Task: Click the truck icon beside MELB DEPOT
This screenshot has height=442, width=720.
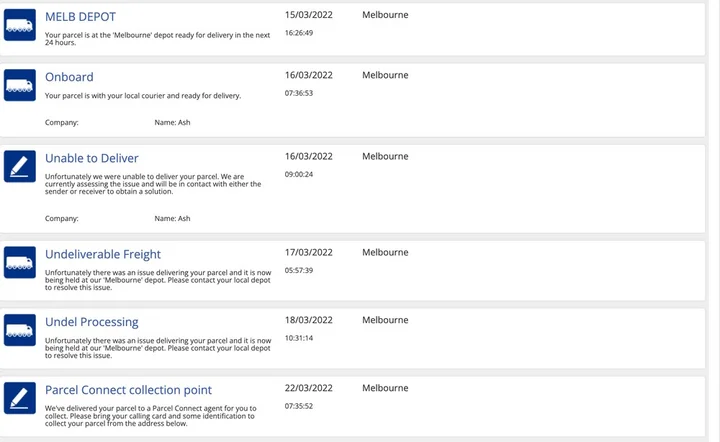Action: [20, 25]
